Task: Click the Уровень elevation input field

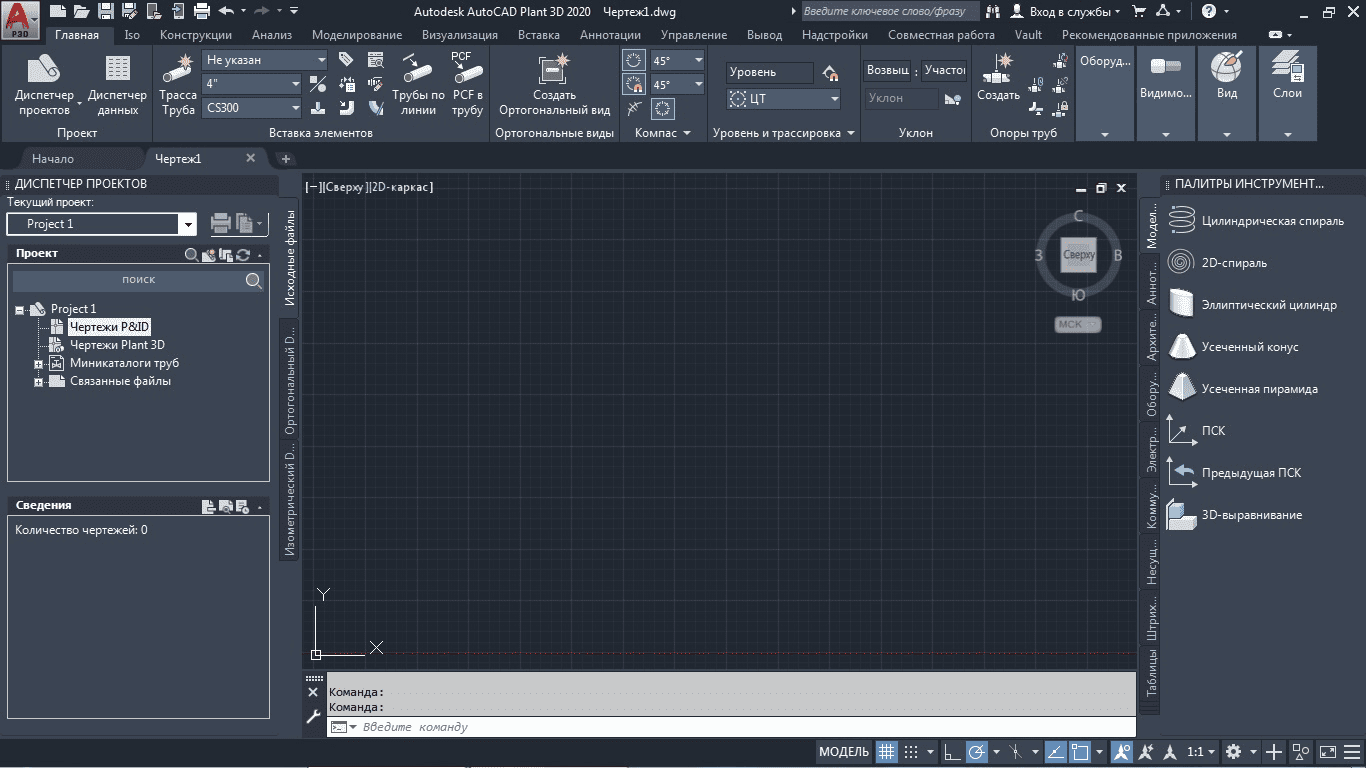Action: (770, 72)
